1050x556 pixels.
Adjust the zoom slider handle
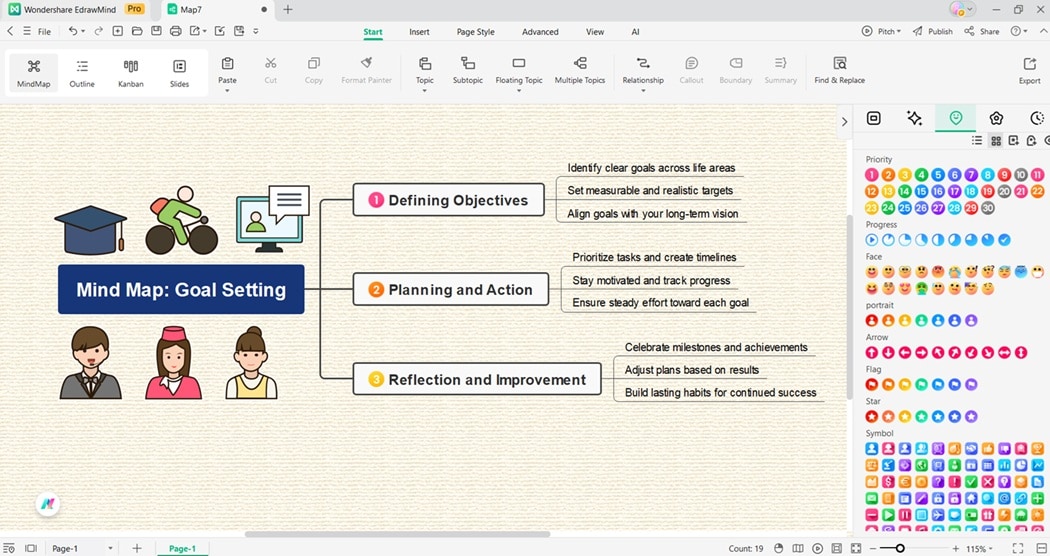[901, 549]
